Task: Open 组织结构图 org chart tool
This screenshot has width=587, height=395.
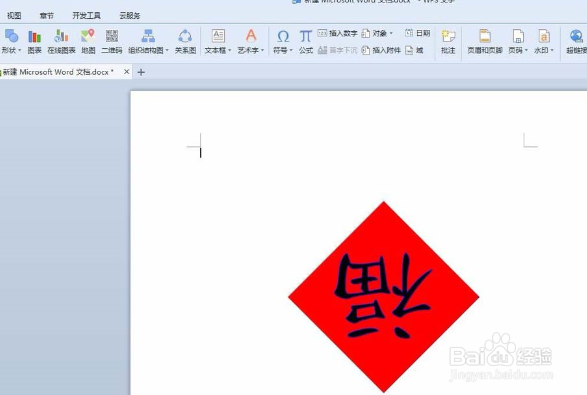Action: pos(148,41)
